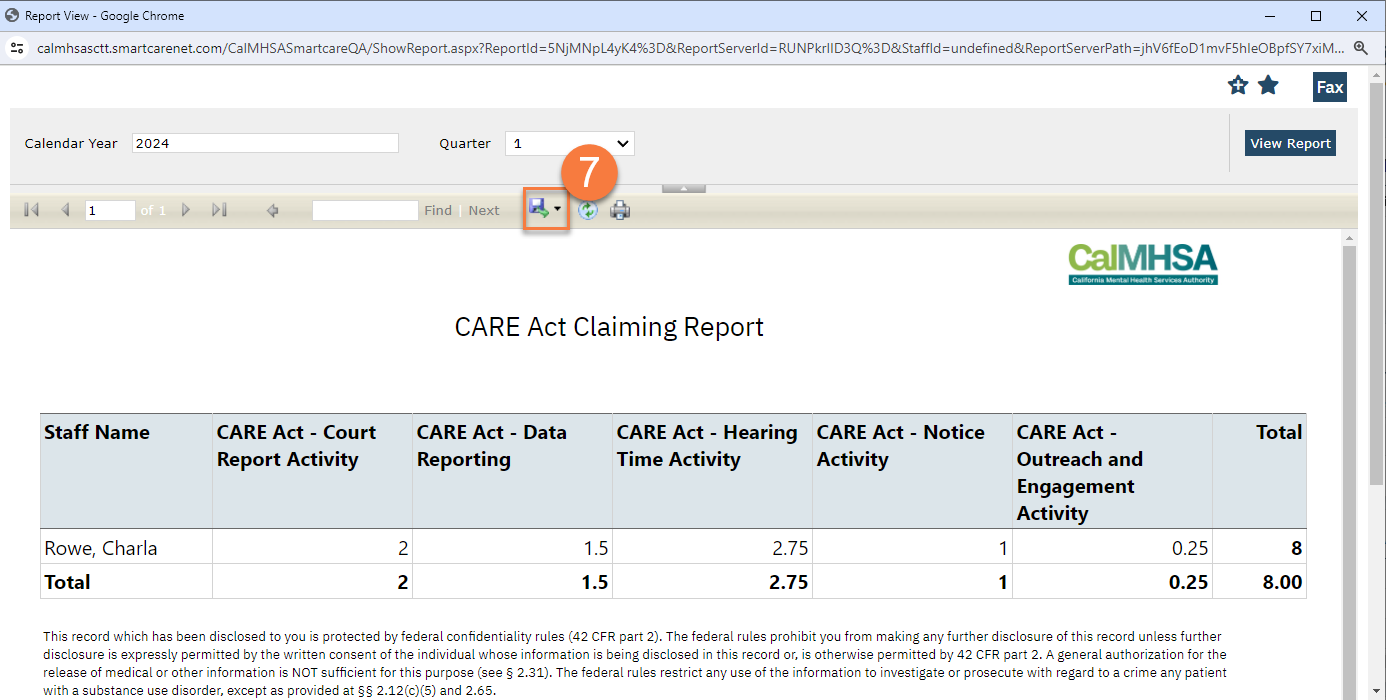Open the browser search zoom icon
The image size is (1386, 700).
point(1361,47)
